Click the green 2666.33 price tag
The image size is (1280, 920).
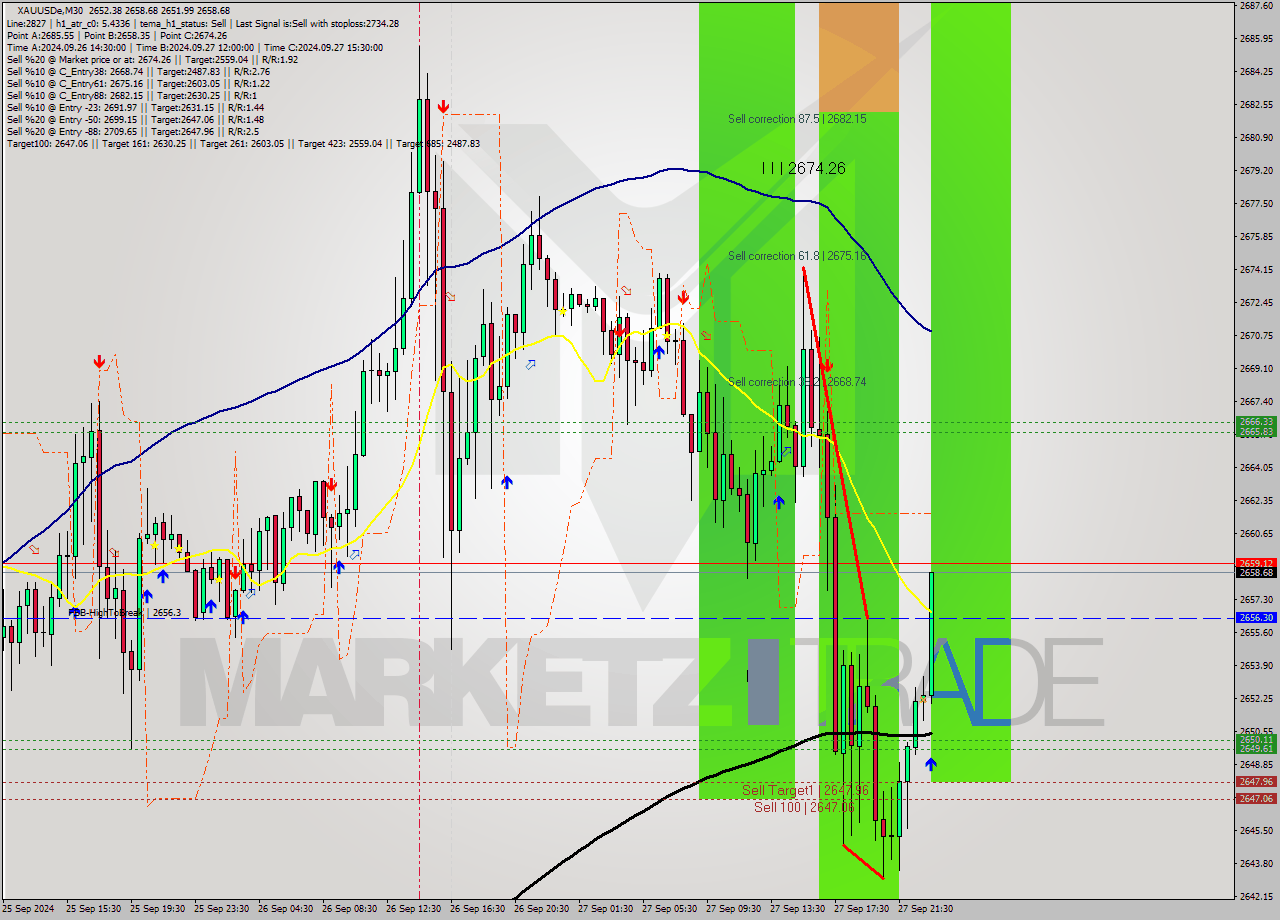pos(1256,422)
